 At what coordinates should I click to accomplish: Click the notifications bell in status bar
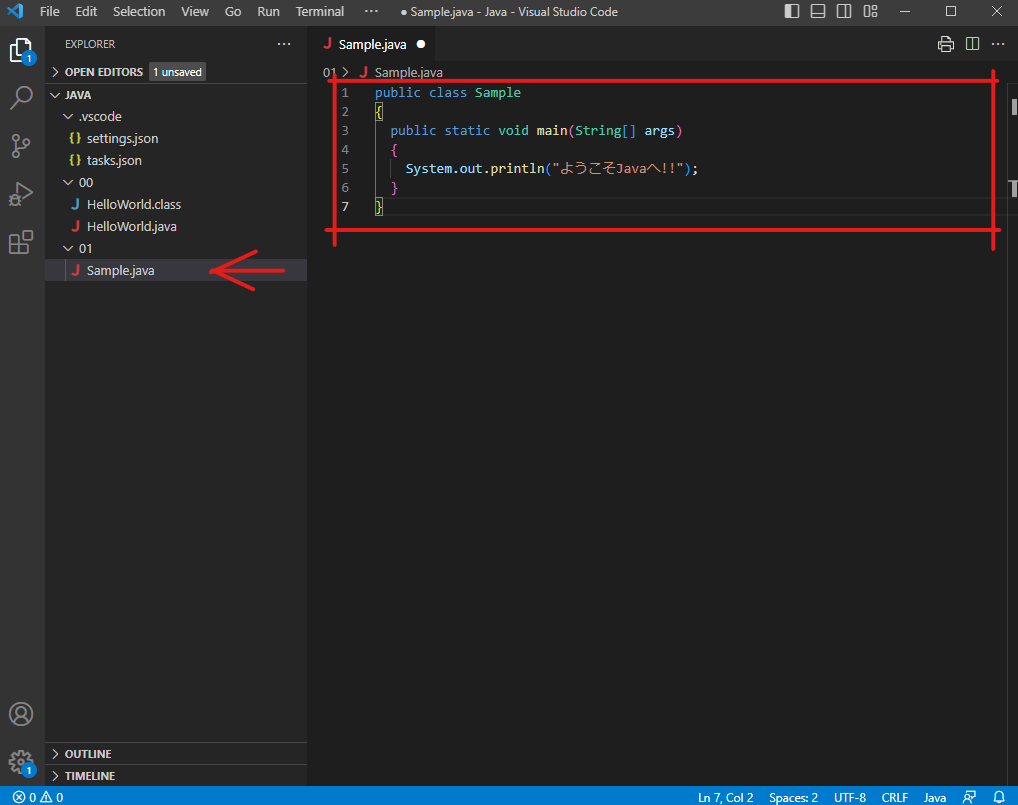(x=998, y=797)
